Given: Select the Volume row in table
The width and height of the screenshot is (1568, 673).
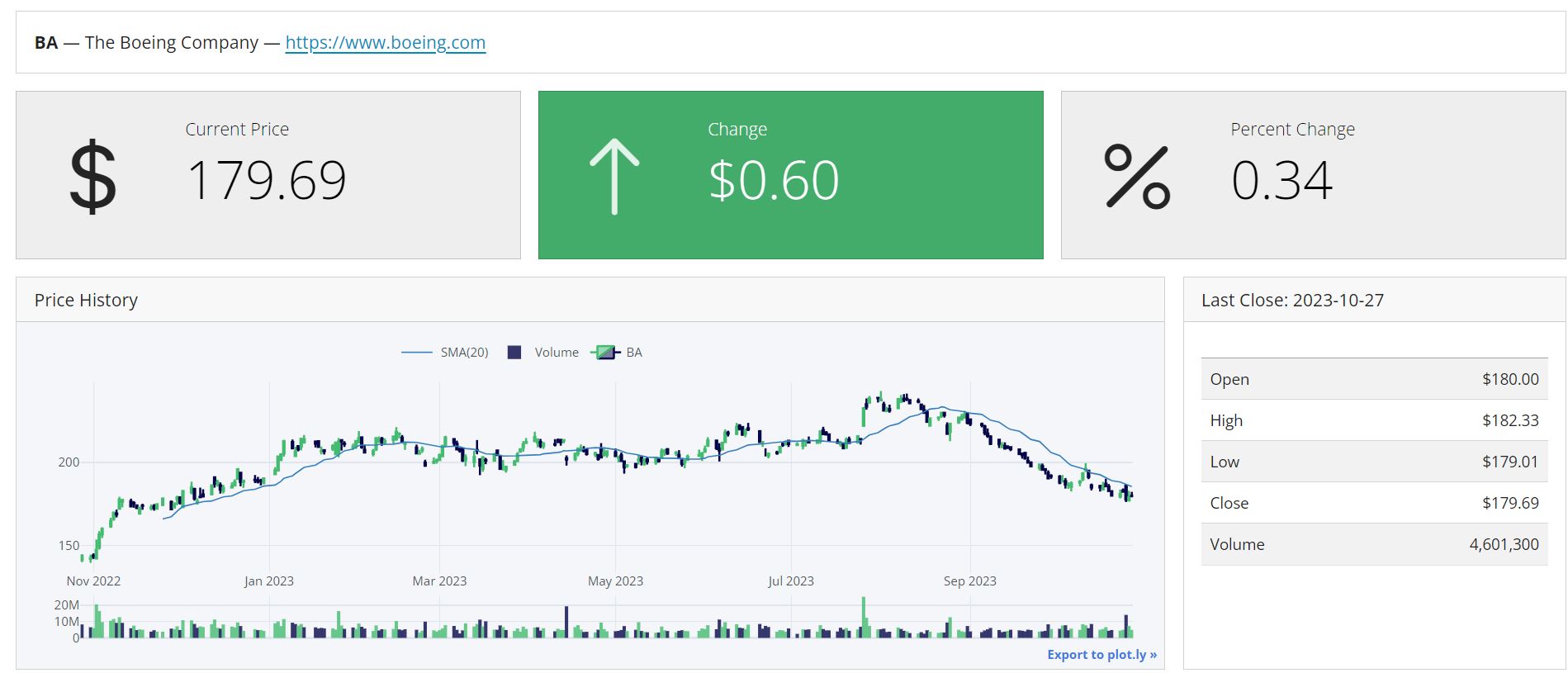Looking at the screenshot, I should pos(1374,544).
